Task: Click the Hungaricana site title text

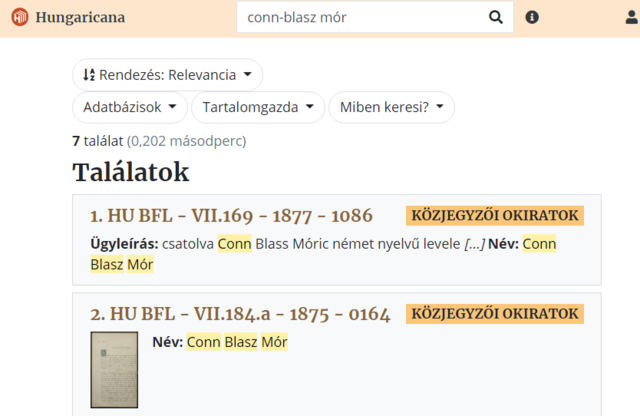Action: click(80, 17)
